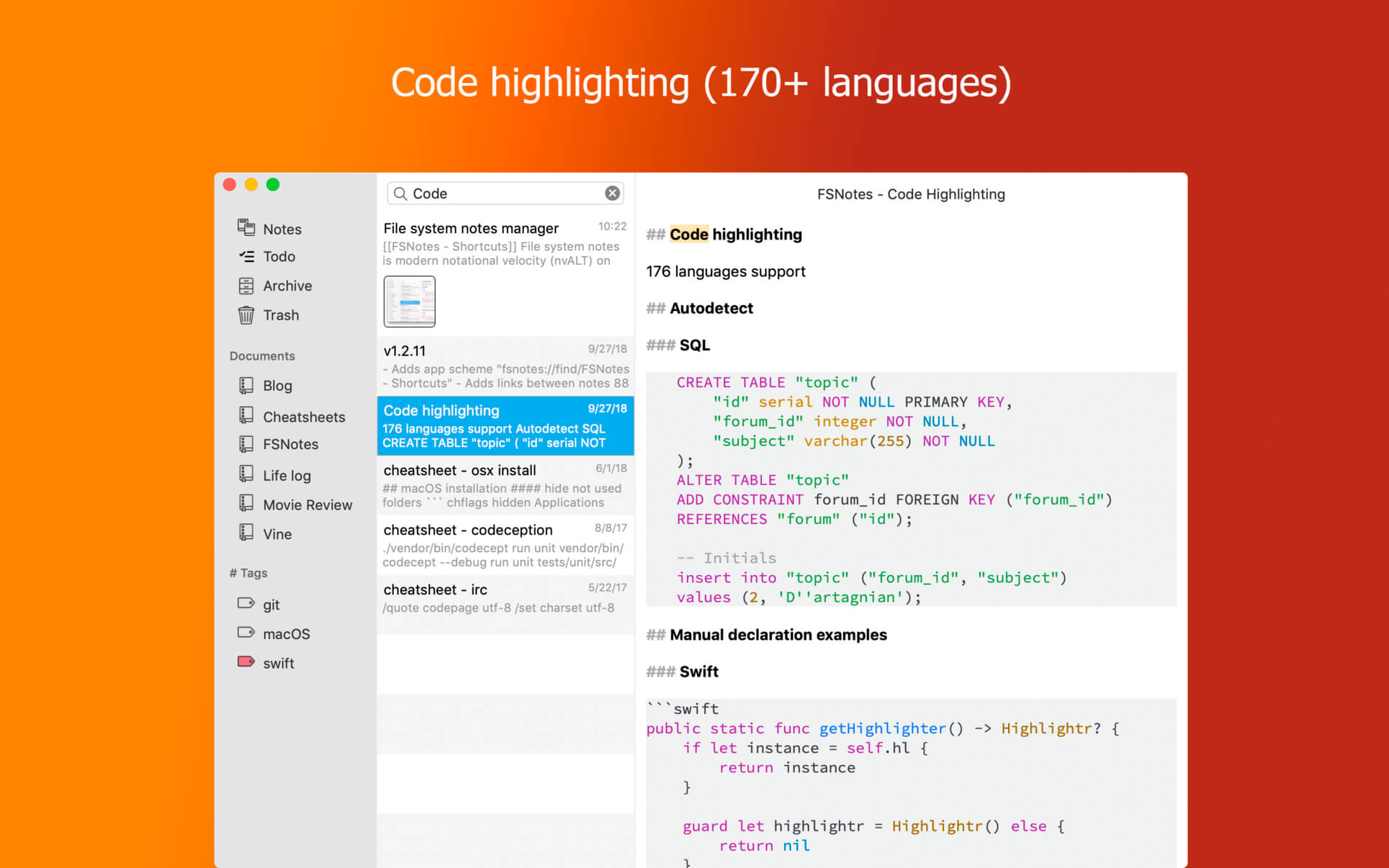Open the Cheatsheets folder
This screenshot has height=868, width=1389.
[x=303, y=417]
